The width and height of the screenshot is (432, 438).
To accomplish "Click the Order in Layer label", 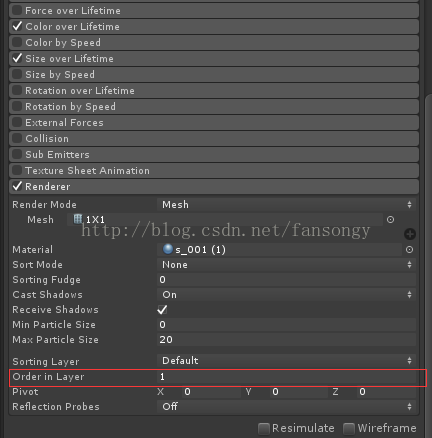I will [48, 377].
